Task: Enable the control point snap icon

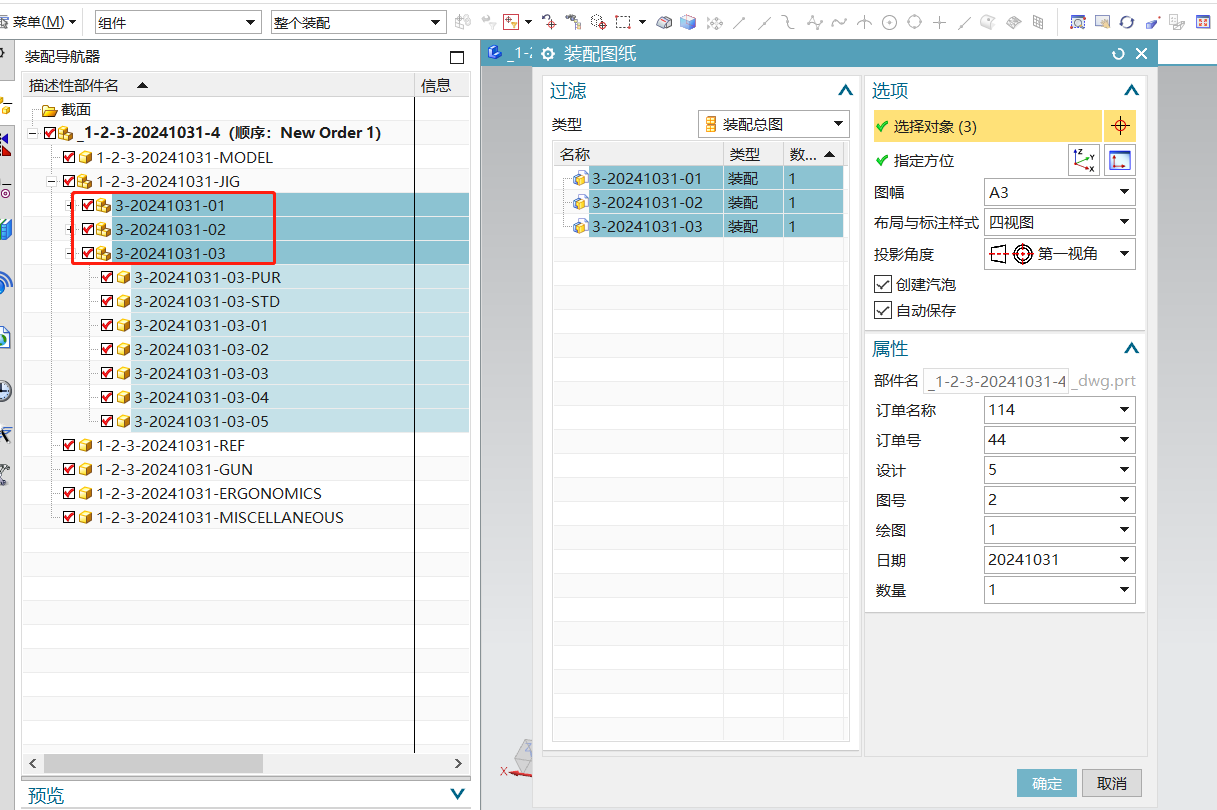Action: pyautogui.click(x=789, y=22)
